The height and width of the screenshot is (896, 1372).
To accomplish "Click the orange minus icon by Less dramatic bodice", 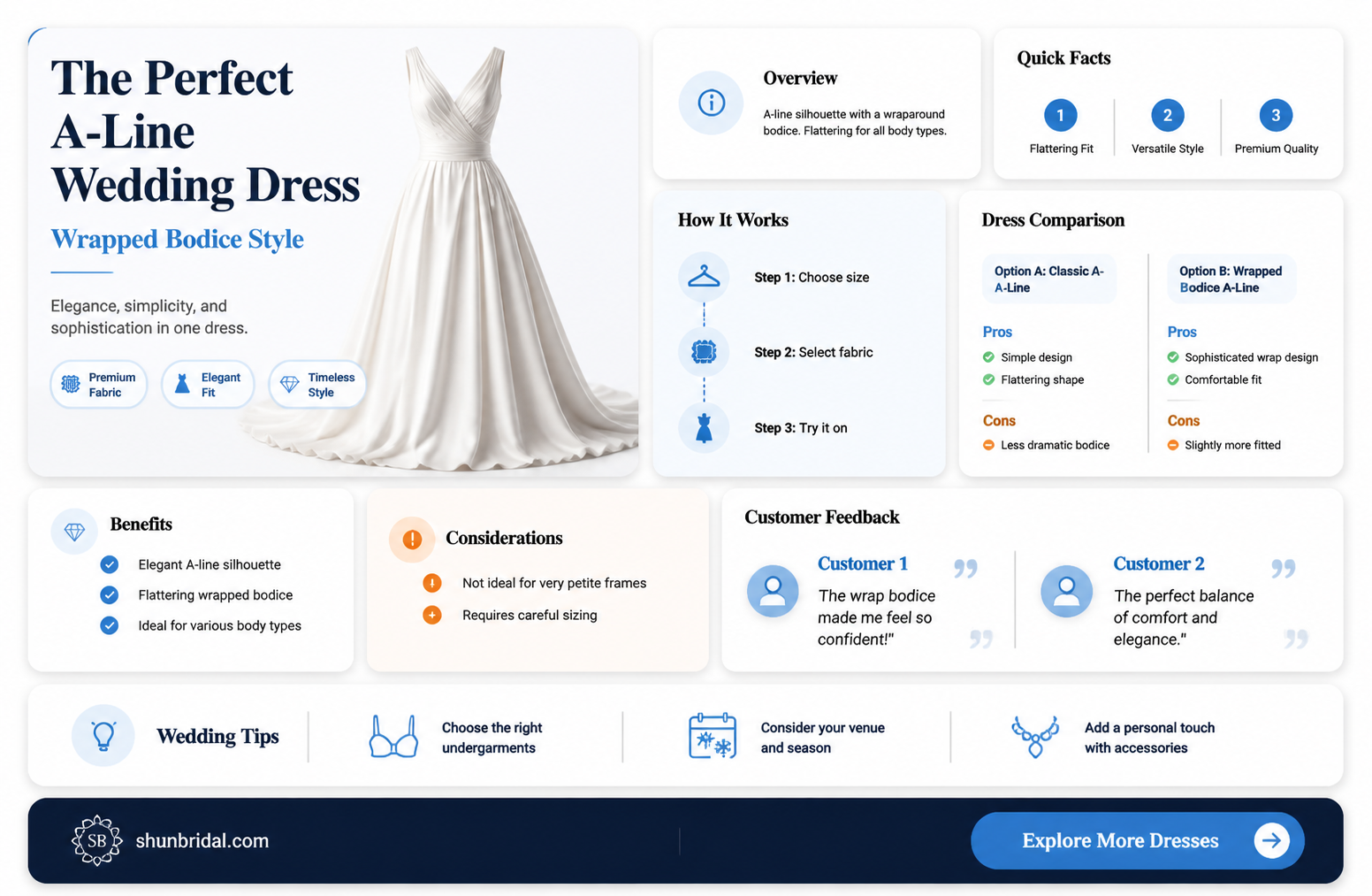I will tap(988, 445).
